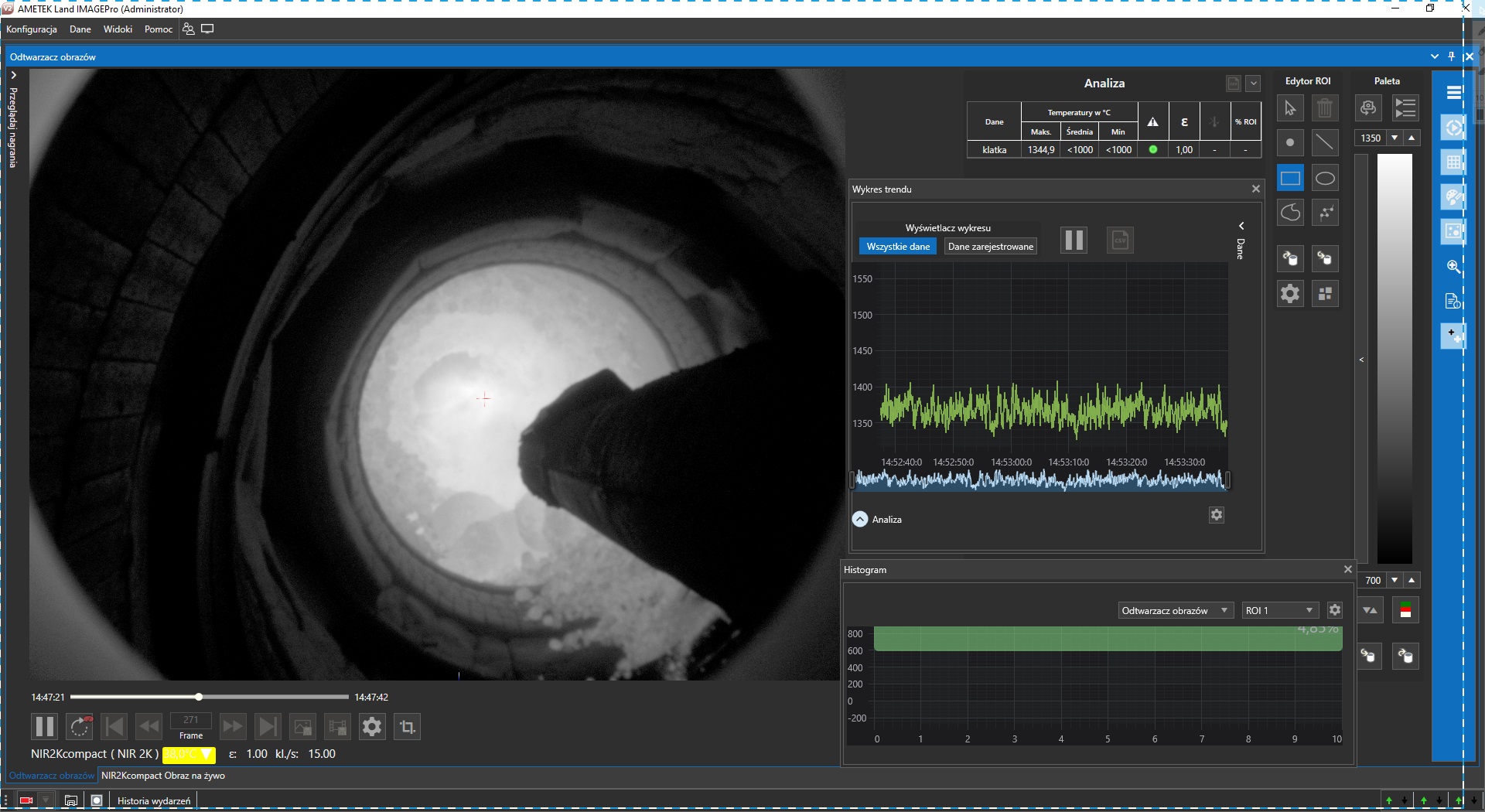Open the ROI 1 dropdown in Histogram
This screenshot has width=1485, height=812.
[1278, 611]
